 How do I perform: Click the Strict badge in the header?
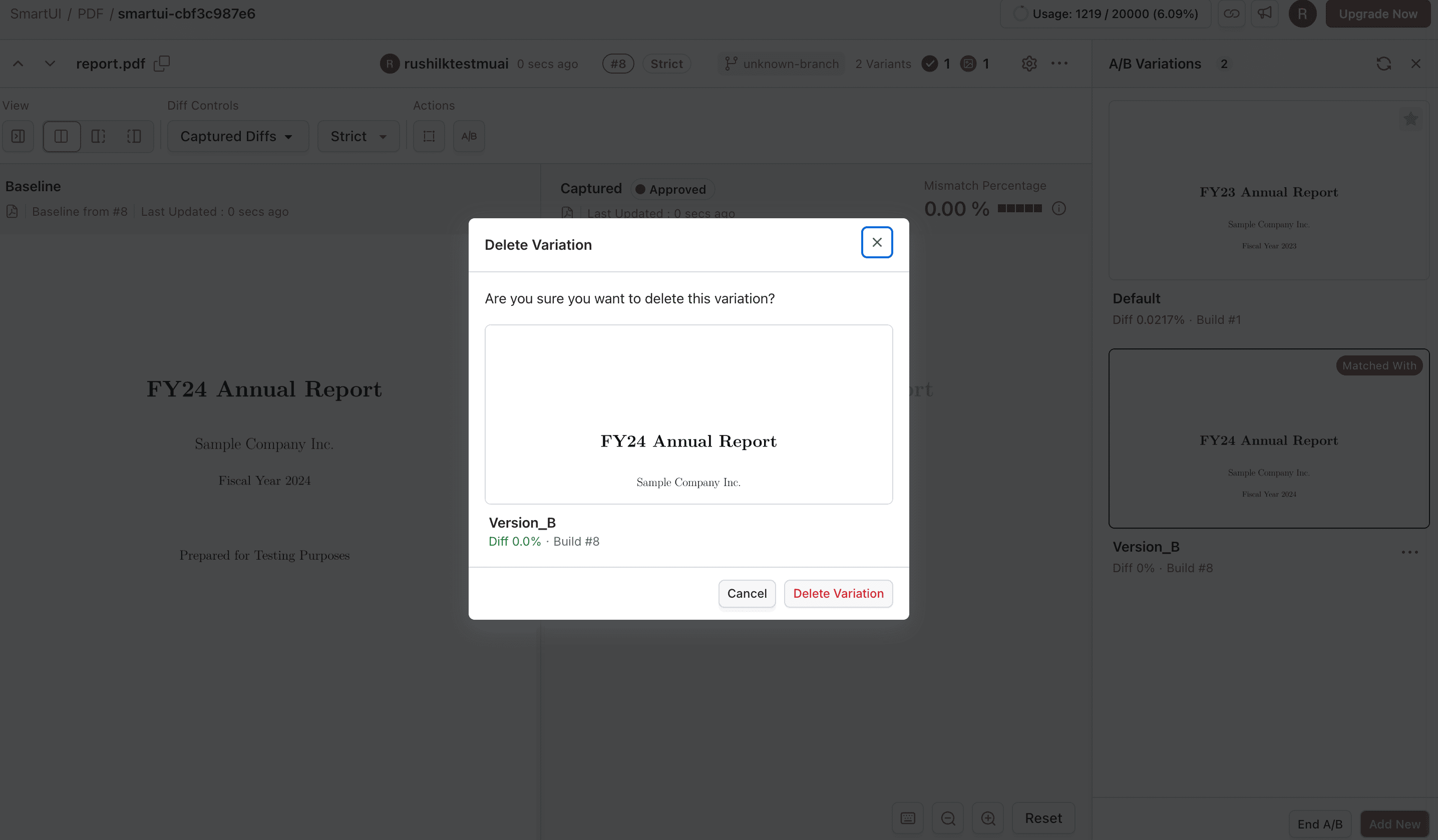pyautogui.click(x=666, y=64)
